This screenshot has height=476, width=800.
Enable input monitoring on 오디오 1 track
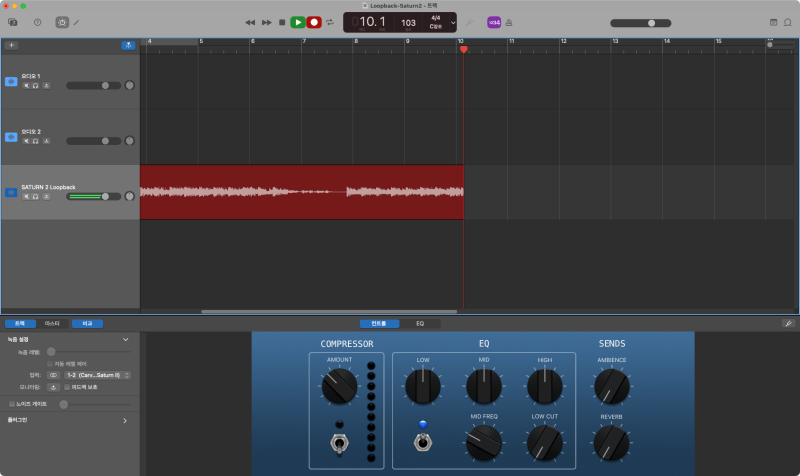46,86
